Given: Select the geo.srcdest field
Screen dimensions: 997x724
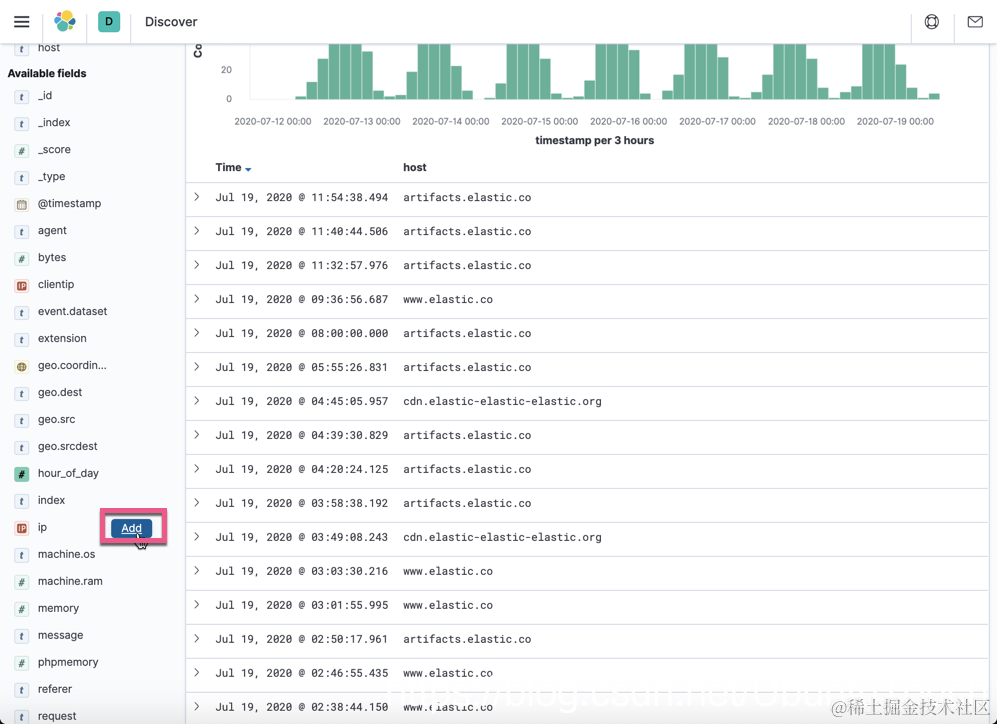Looking at the screenshot, I should [x=67, y=446].
